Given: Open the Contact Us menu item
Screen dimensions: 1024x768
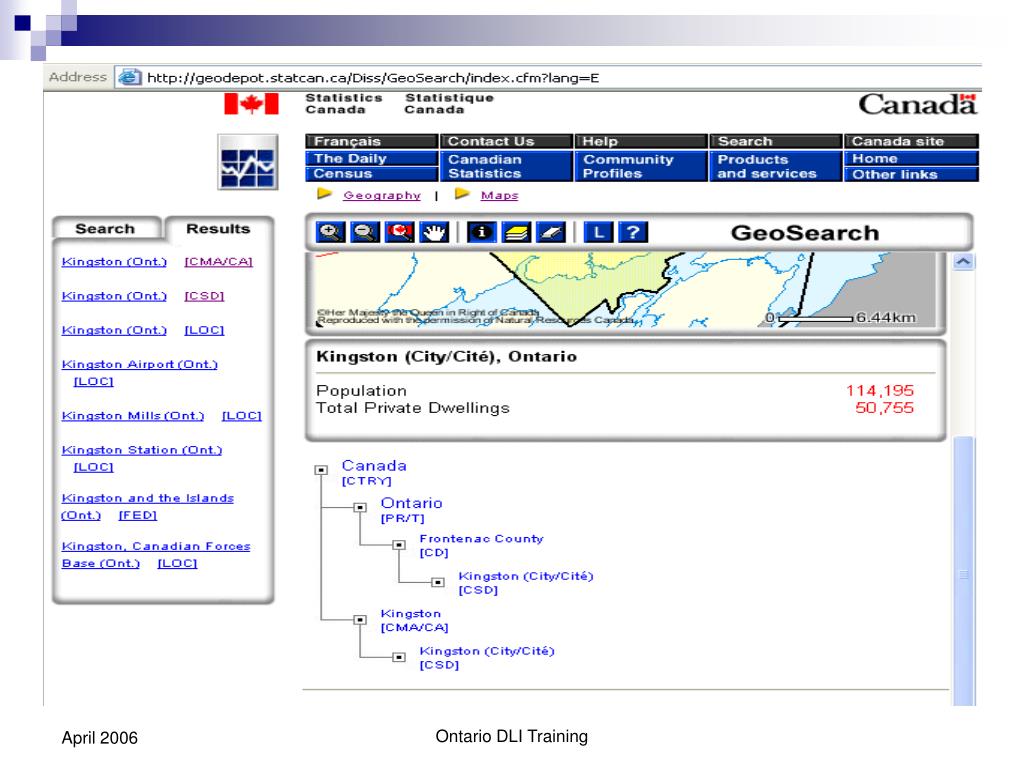Looking at the screenshot, I should tap(506, 141).
